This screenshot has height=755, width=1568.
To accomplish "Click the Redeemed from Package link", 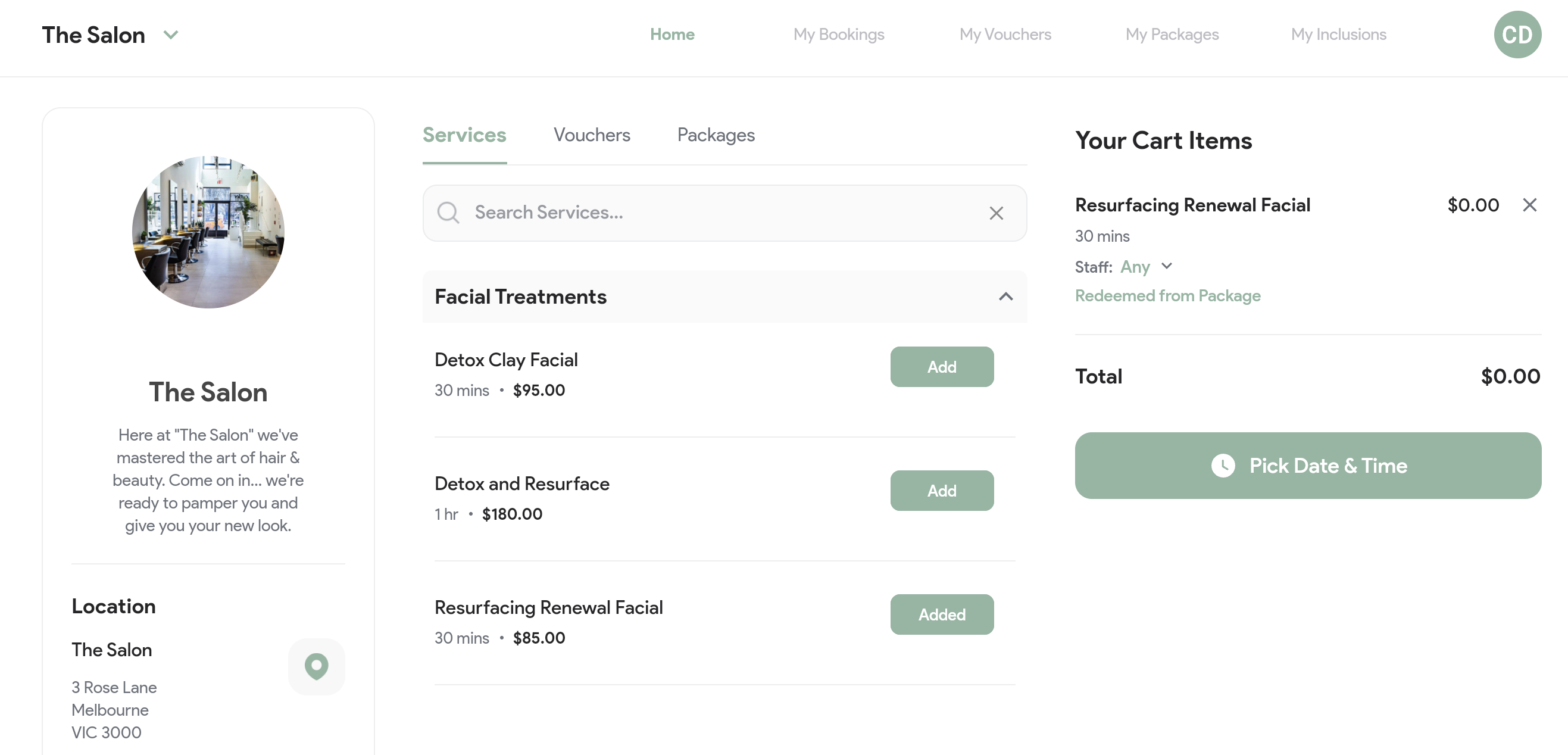I will pos(1167,296).
